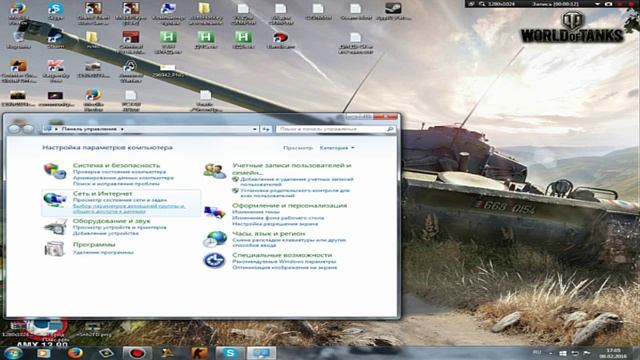Click the Back navigation button
640x360 pixels.
14,129
